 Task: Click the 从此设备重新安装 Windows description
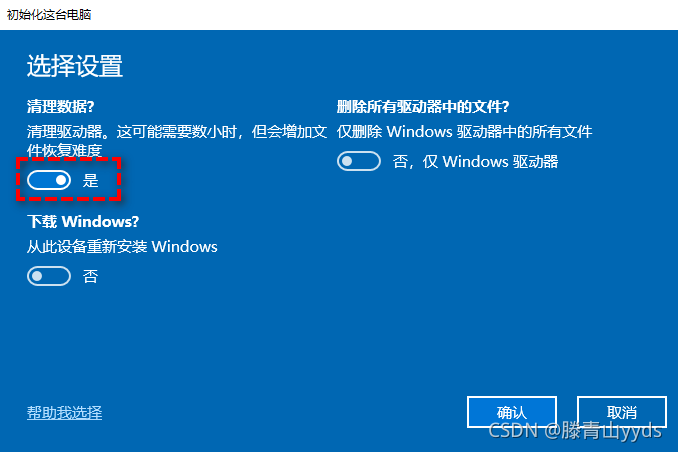122,247
